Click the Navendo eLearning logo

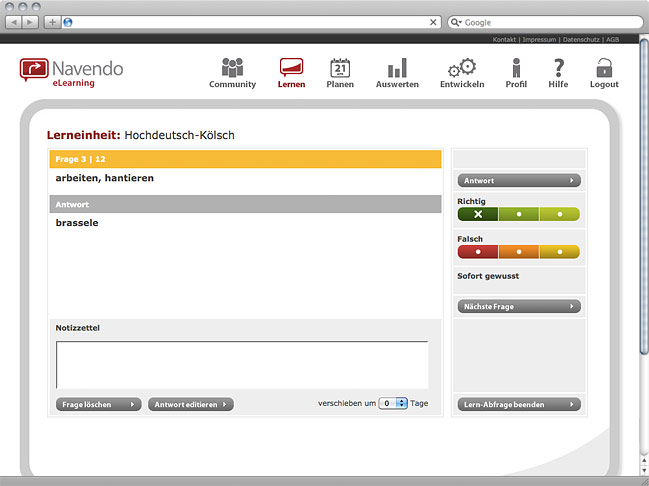(72, 72)
